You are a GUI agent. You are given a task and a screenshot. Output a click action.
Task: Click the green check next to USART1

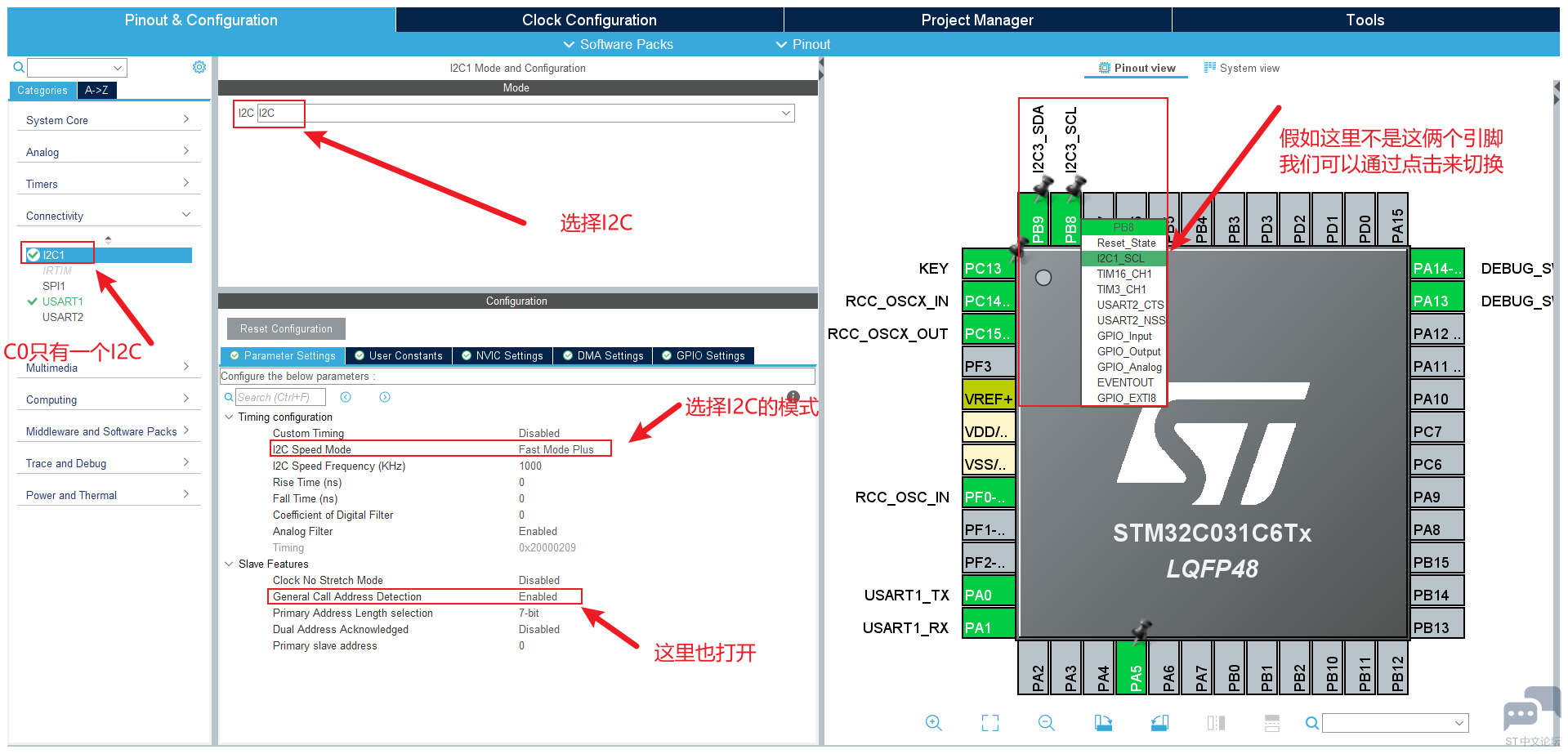coord(33,301)
